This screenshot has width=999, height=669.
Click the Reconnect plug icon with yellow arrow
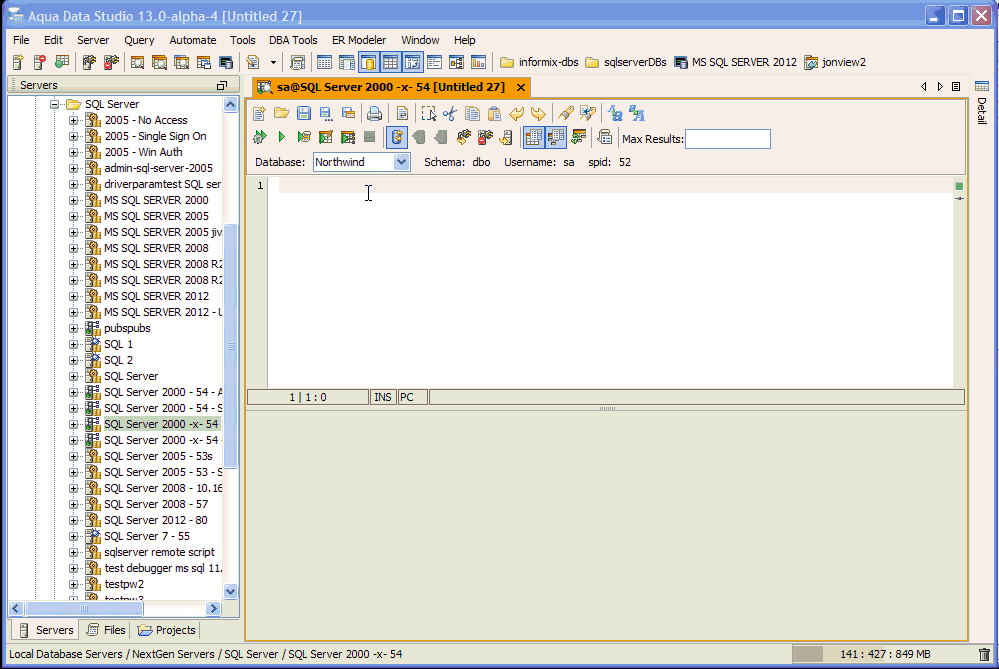(x=463, y=137)
